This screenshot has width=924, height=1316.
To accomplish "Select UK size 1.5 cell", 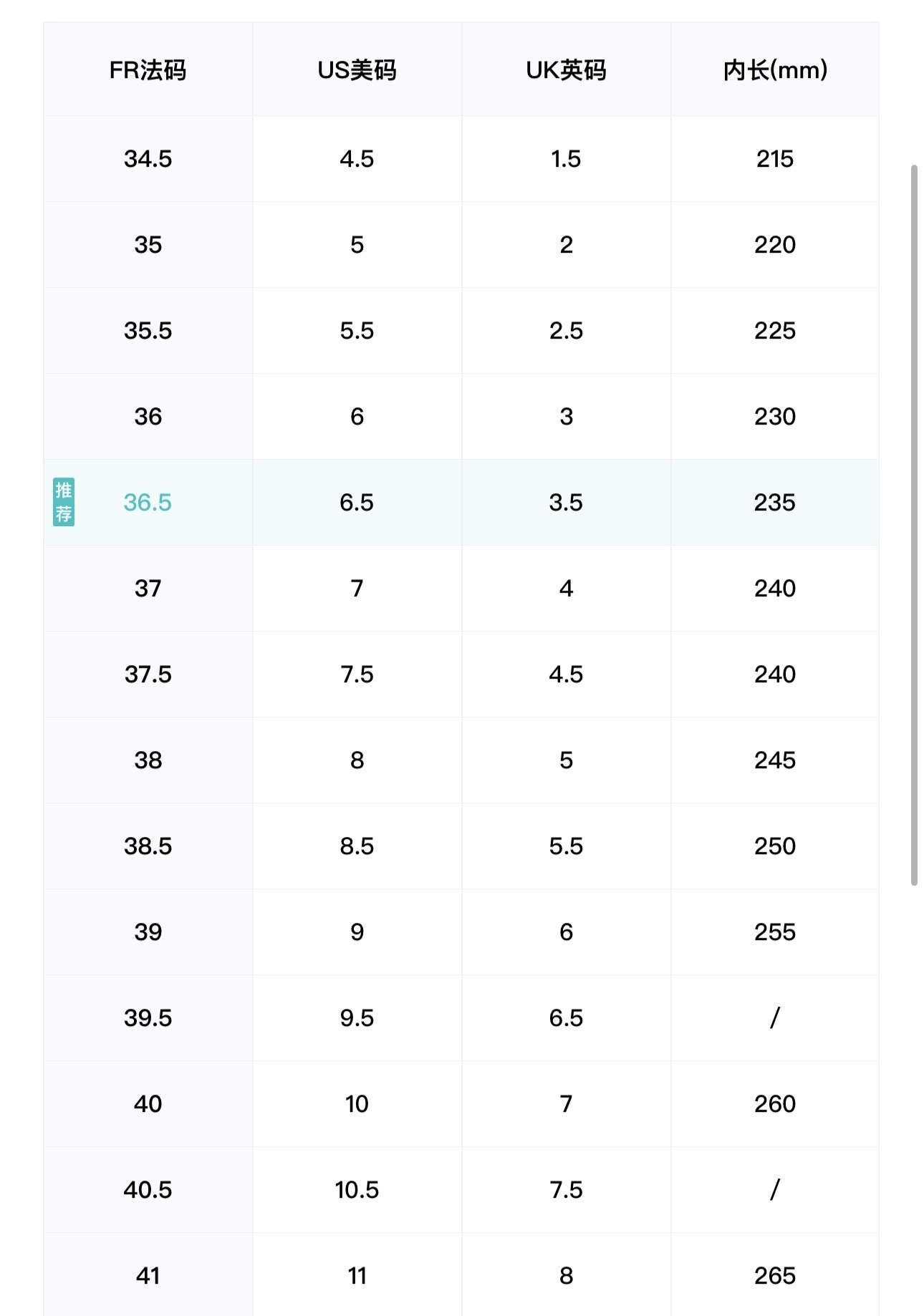I will pos(566,159).
